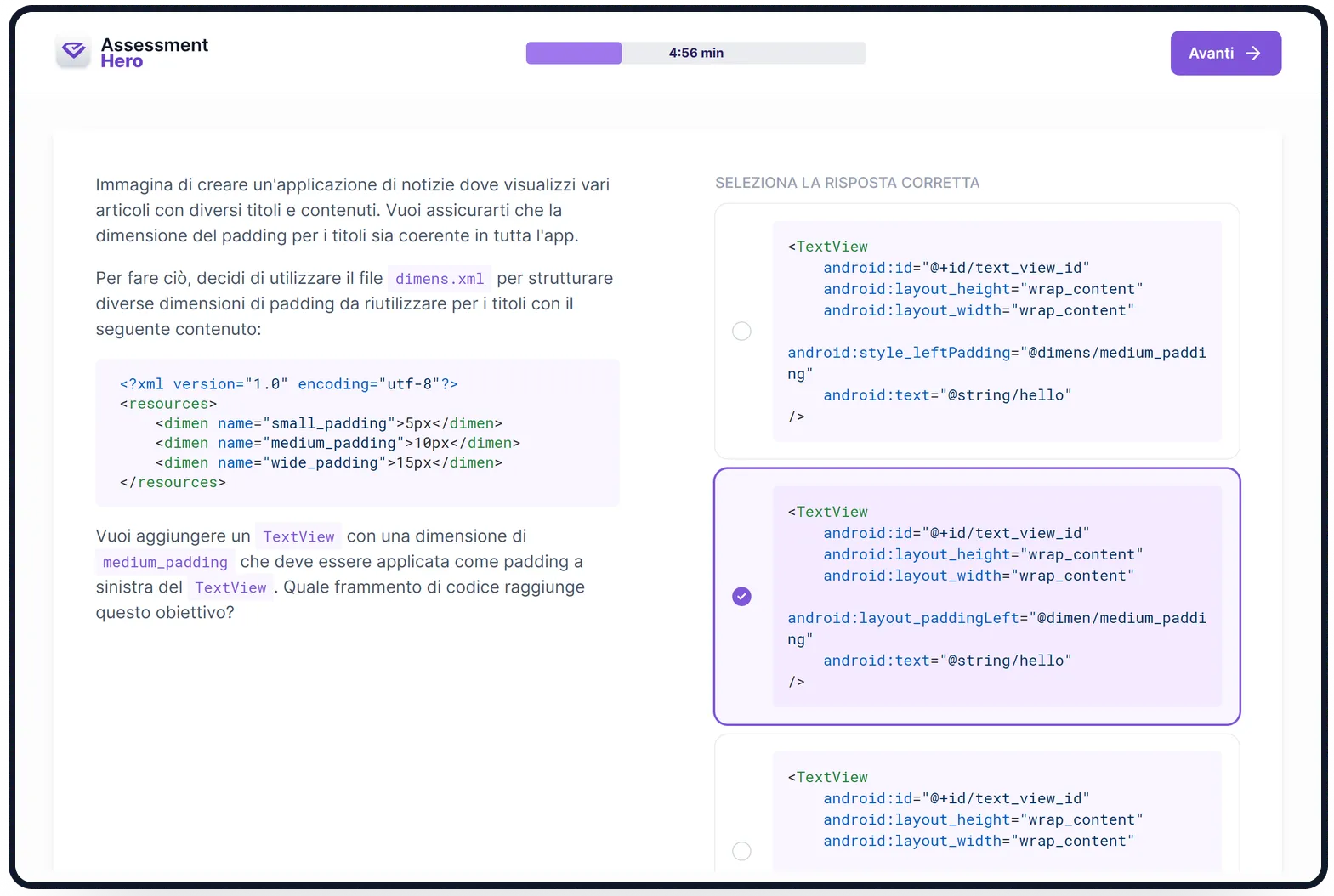Click the inline "medium_padding" code chip in the question
Image resolution: width=1334 pixels, height=896 pixels.
(x=165, y=563)
